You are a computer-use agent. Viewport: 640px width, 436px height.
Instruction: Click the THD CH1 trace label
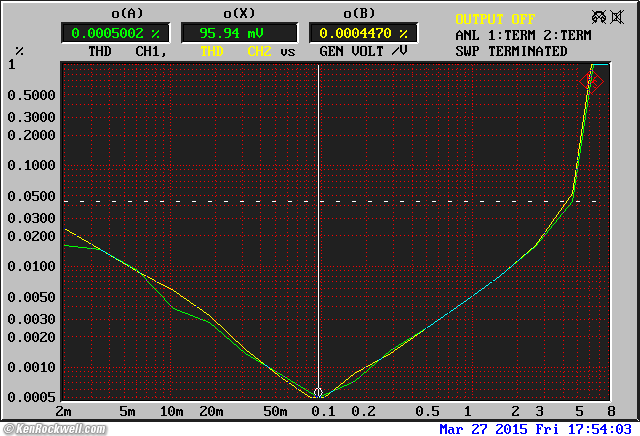click(127, 51)
